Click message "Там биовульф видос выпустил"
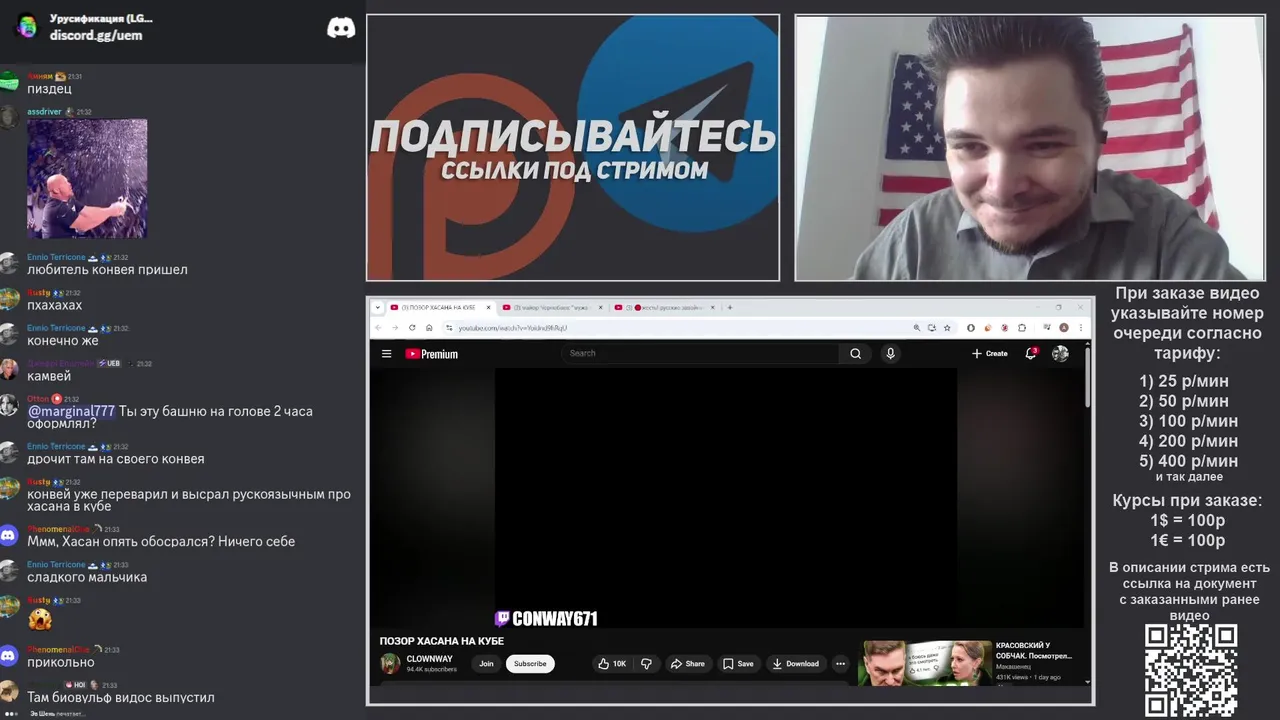Screen dimensions: 1280x720 point(121,697)
